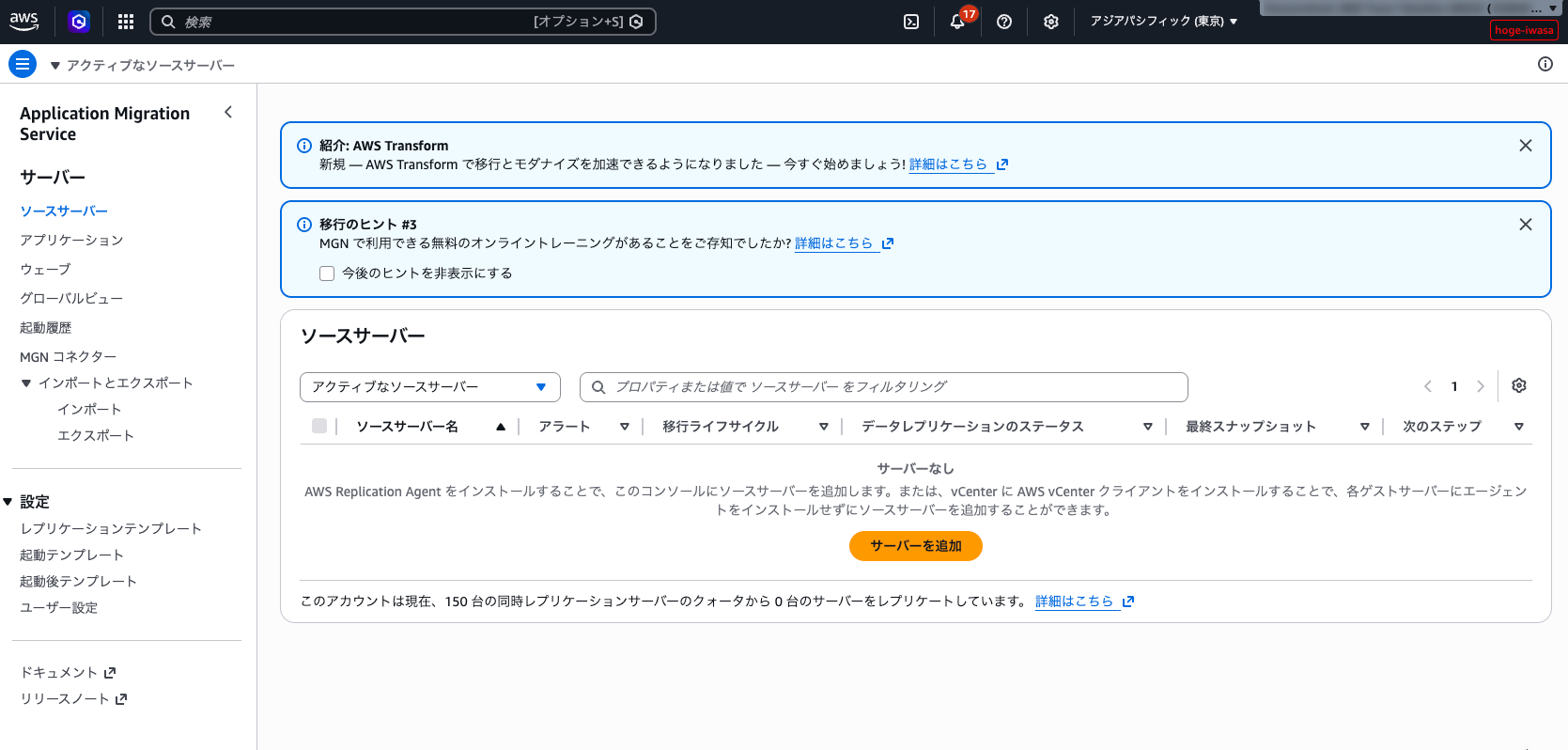Click the サーバーなし empty state text
Screen dimensions: 1568x750
click(x=915, y=468)
